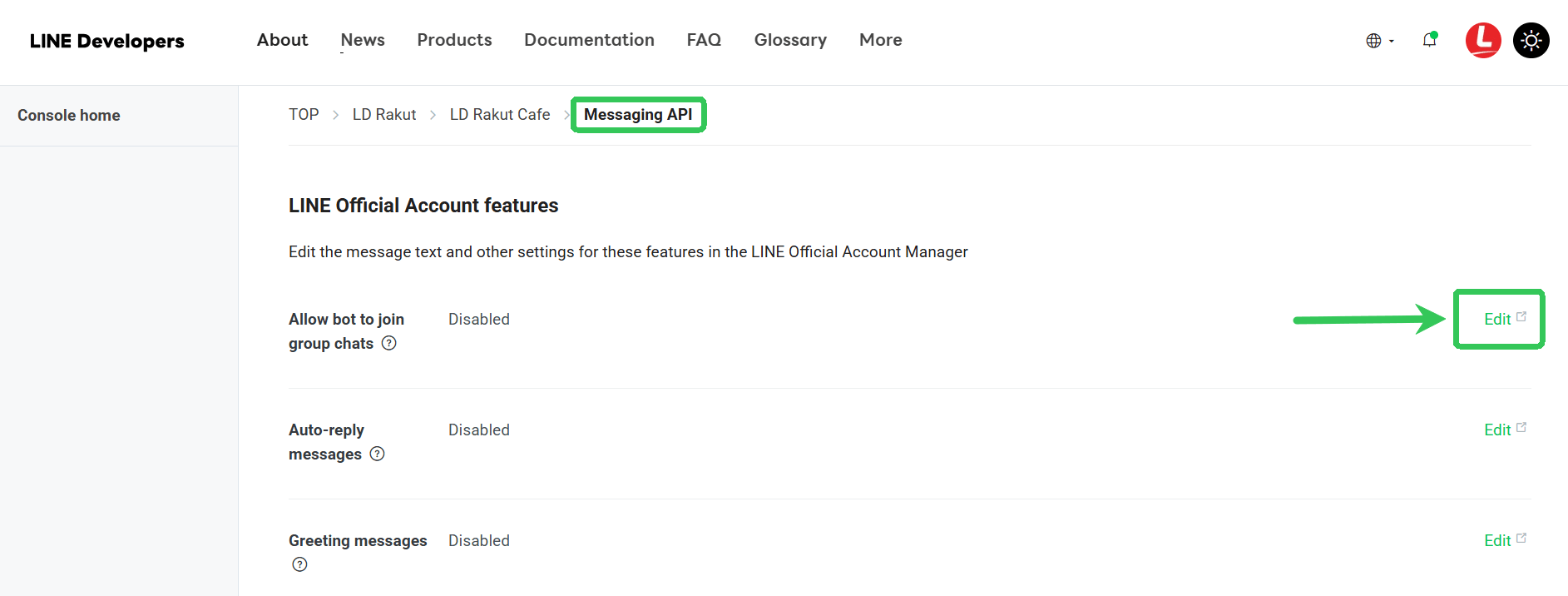Edit Auto-reply messages setting
The image size is (1568, 596).
pos(1505,430)
